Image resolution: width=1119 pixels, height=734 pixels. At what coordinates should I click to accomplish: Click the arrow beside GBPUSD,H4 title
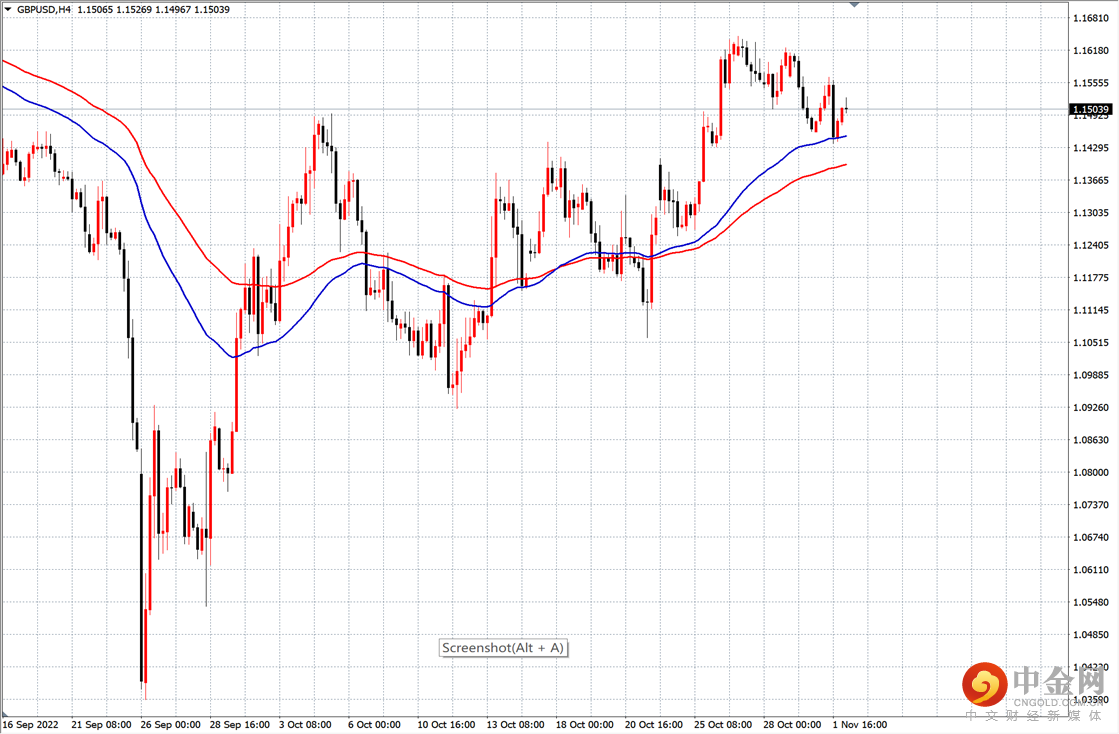(8, 10)
